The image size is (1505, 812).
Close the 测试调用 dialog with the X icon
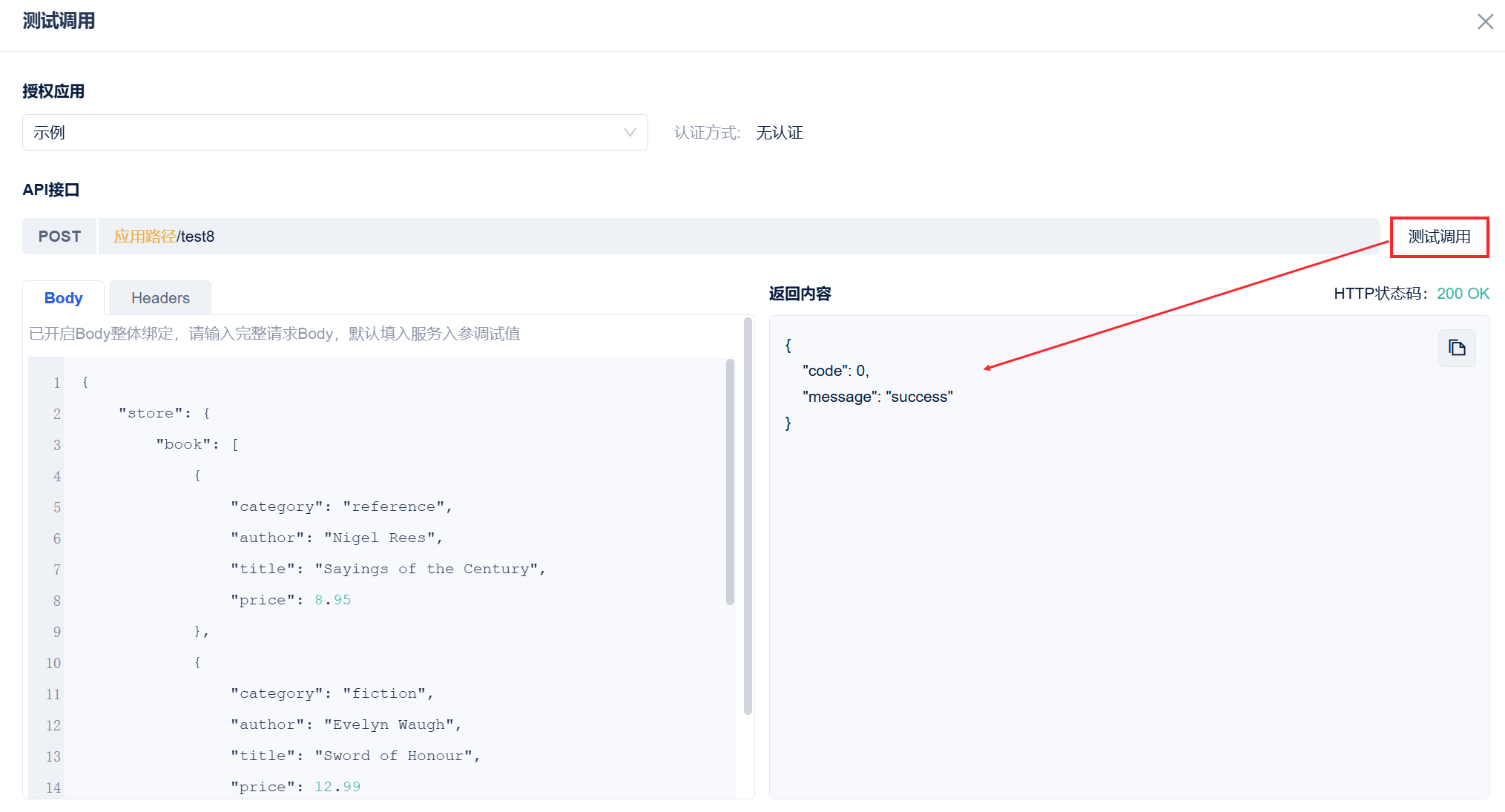pos(1485,22)
